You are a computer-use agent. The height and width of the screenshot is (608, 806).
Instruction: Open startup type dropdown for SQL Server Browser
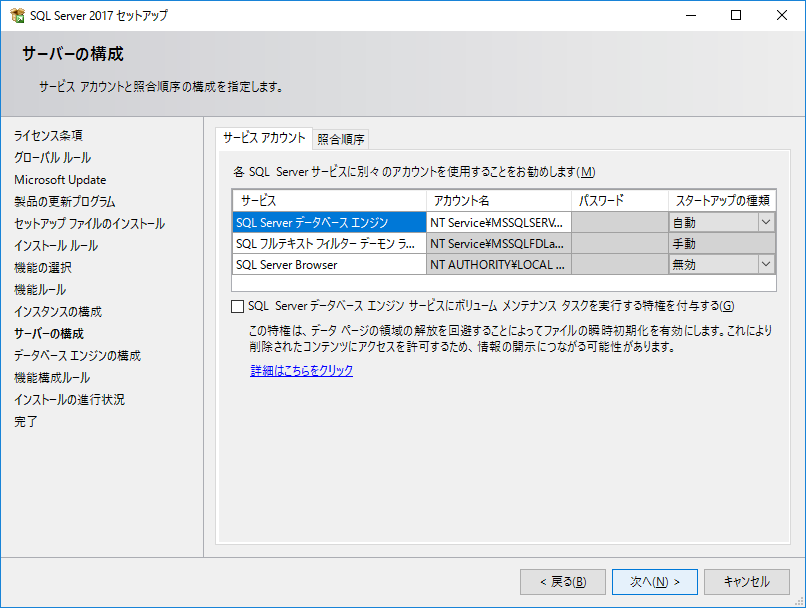pos(766,265)
